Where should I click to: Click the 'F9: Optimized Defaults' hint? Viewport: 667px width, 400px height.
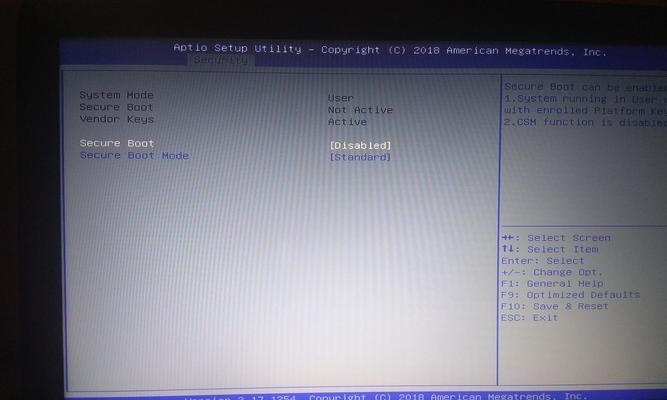(x=570, y=294)
